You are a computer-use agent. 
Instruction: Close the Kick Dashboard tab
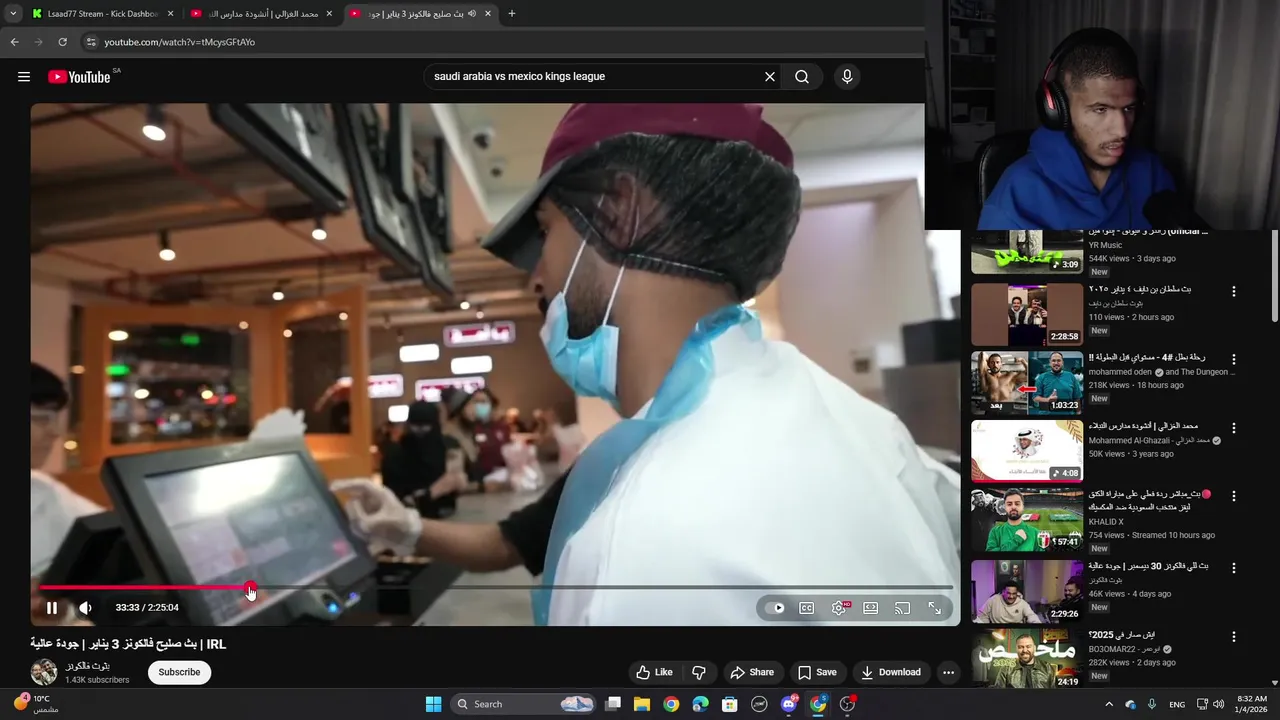coord(171,14)
